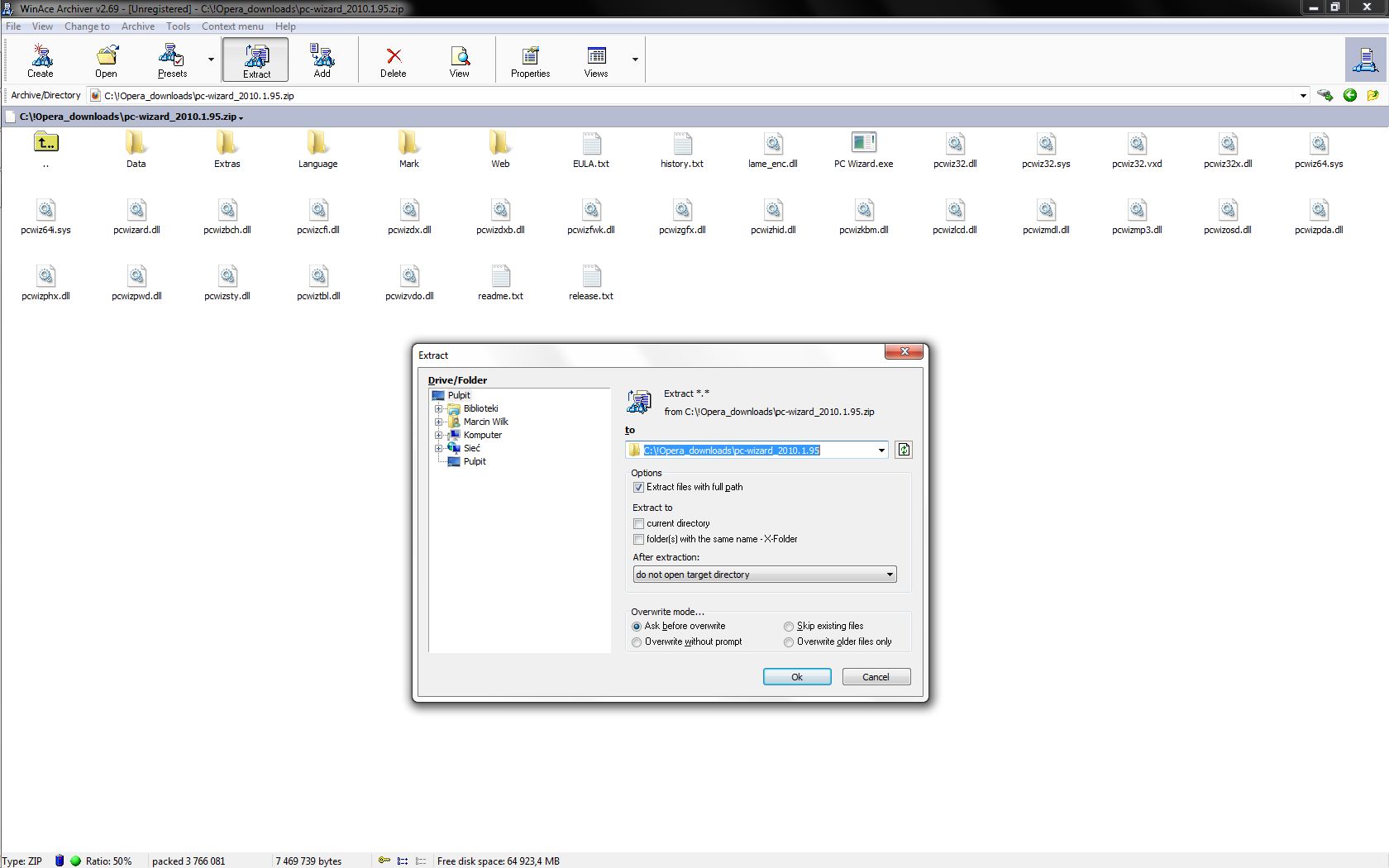The height and width of the screenshot is (868, 1389).
Task: Open the File menu
Action: coord(13,26)
